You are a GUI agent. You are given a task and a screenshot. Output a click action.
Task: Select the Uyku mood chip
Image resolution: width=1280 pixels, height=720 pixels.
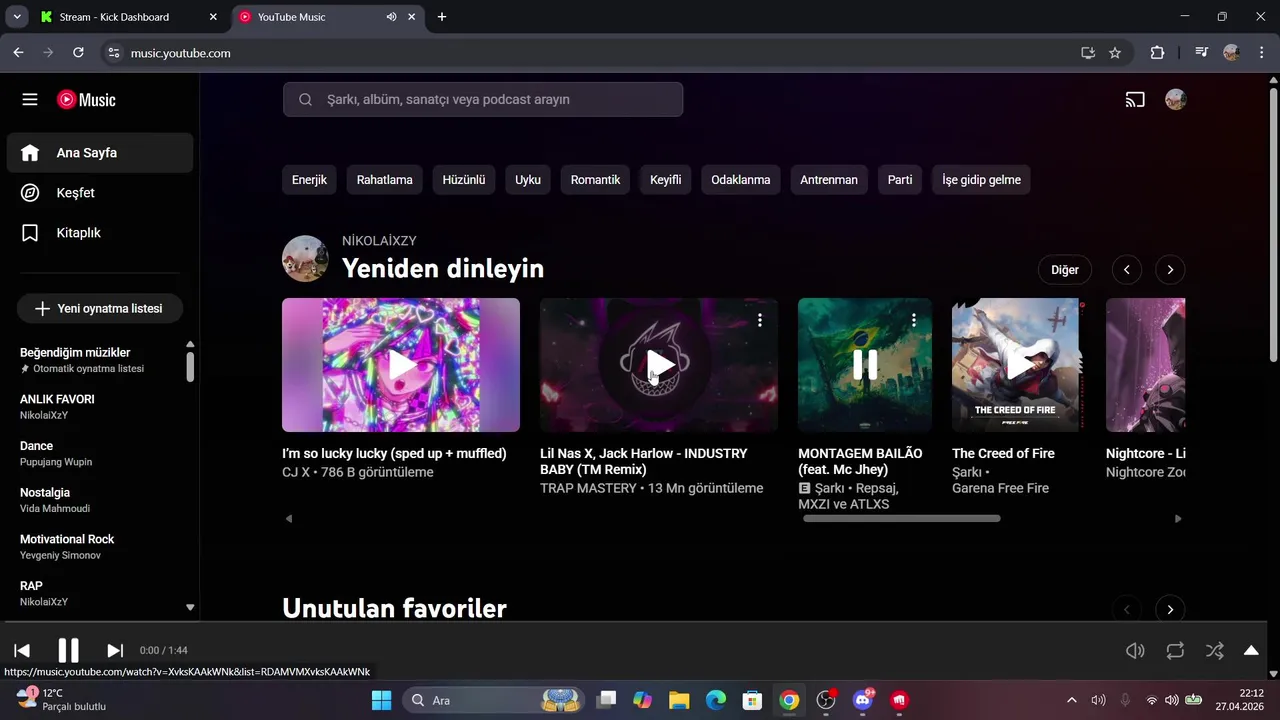pos(528,180)
